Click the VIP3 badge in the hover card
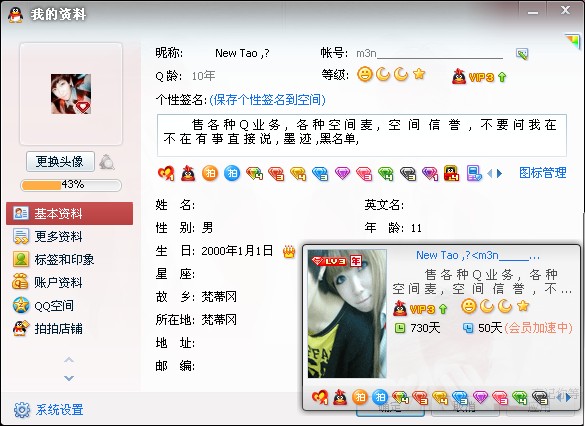Viewport: 585px width, 426px height. pos(420,308)
